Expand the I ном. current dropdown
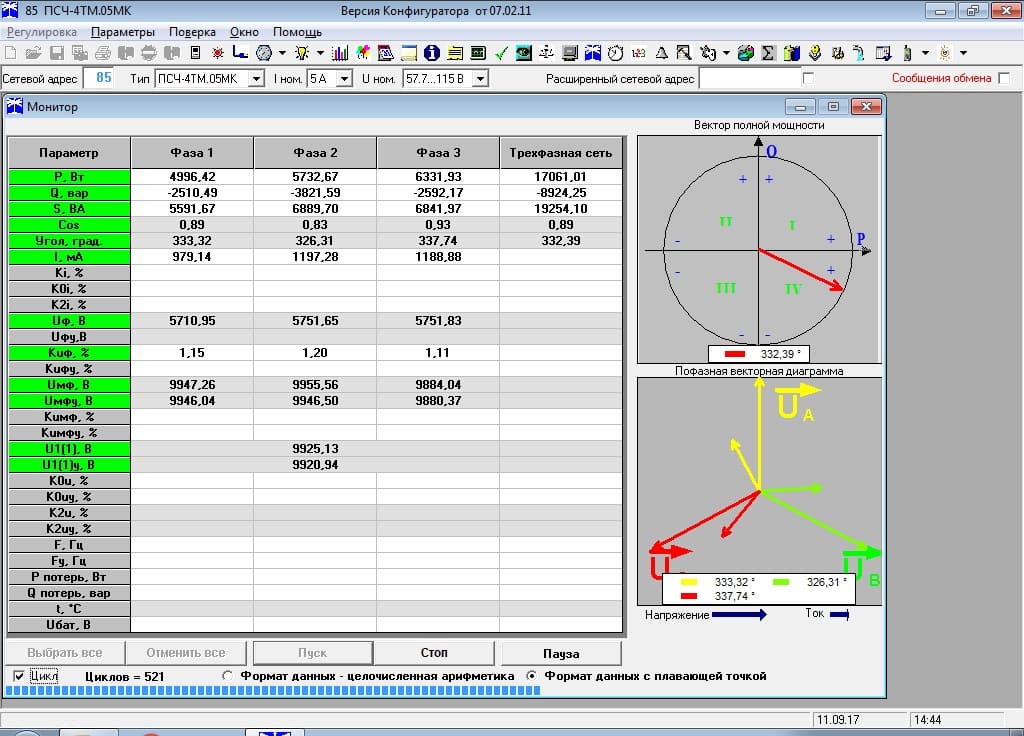The image size is (1024, 736). 345,78
